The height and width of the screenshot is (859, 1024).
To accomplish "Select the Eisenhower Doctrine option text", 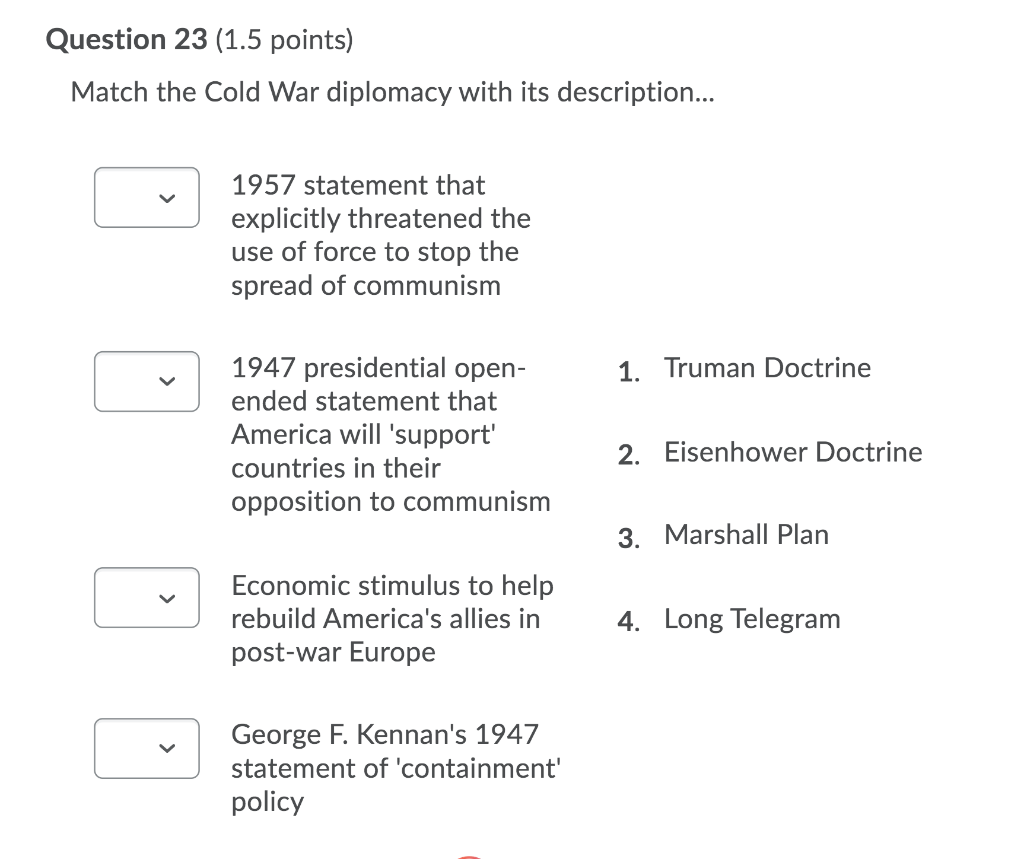I will click(793, 451).
